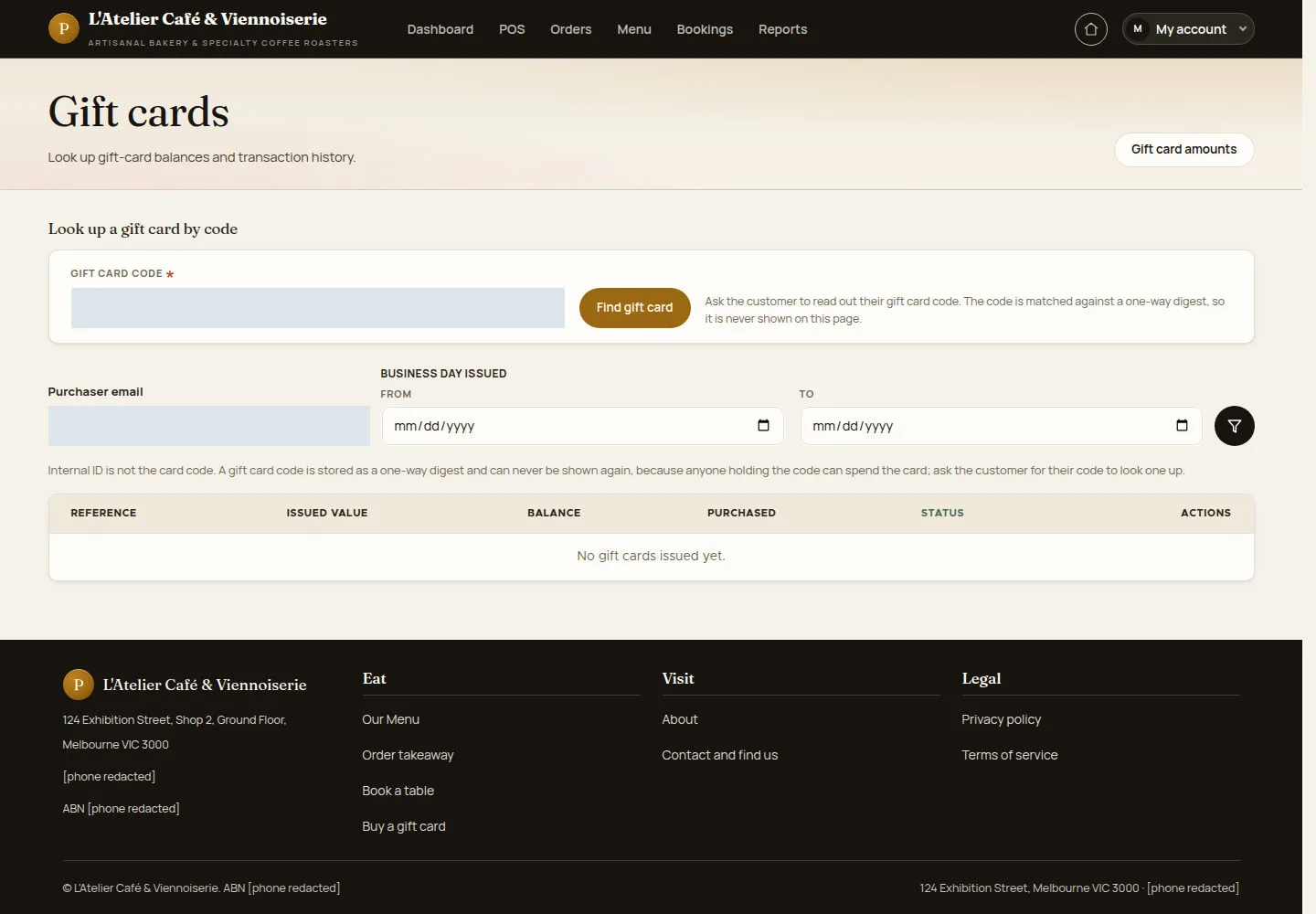Open the Privacy policy footer link
This screenshot has height=914, width=1316.
tap(1001, 719)
